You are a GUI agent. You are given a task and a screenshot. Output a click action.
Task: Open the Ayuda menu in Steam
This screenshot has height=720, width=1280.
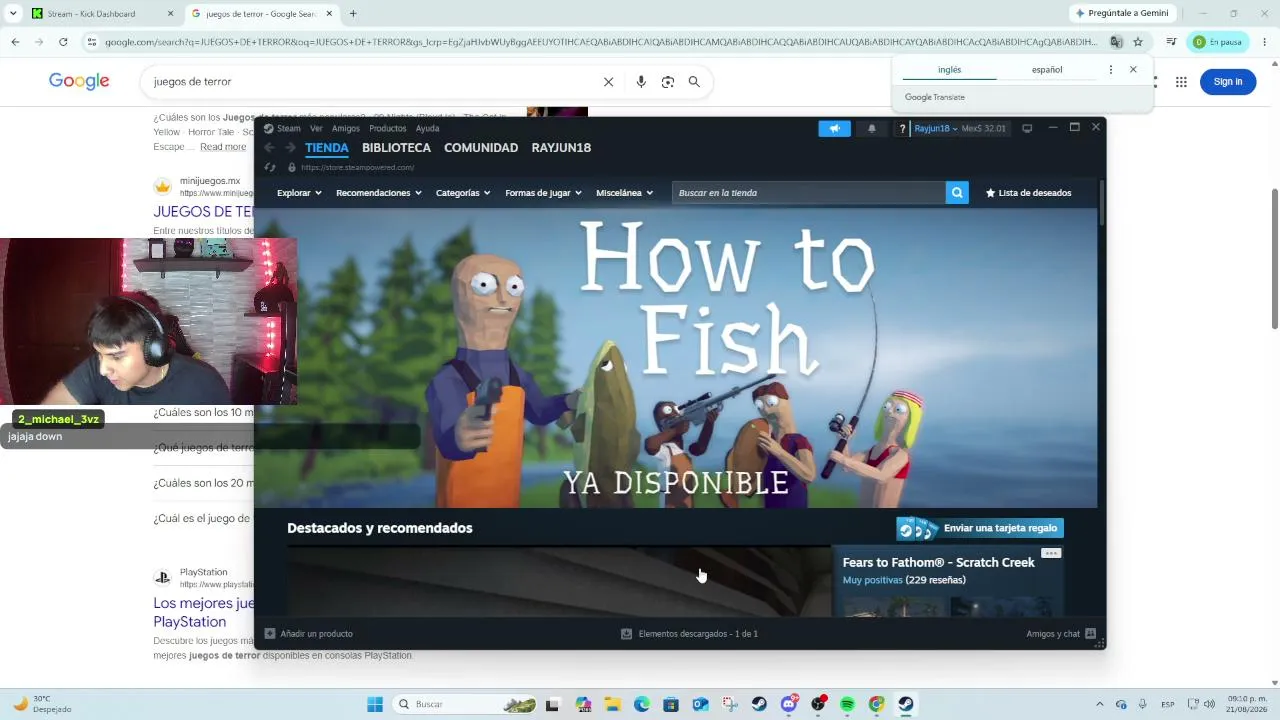tap(427, 128)
